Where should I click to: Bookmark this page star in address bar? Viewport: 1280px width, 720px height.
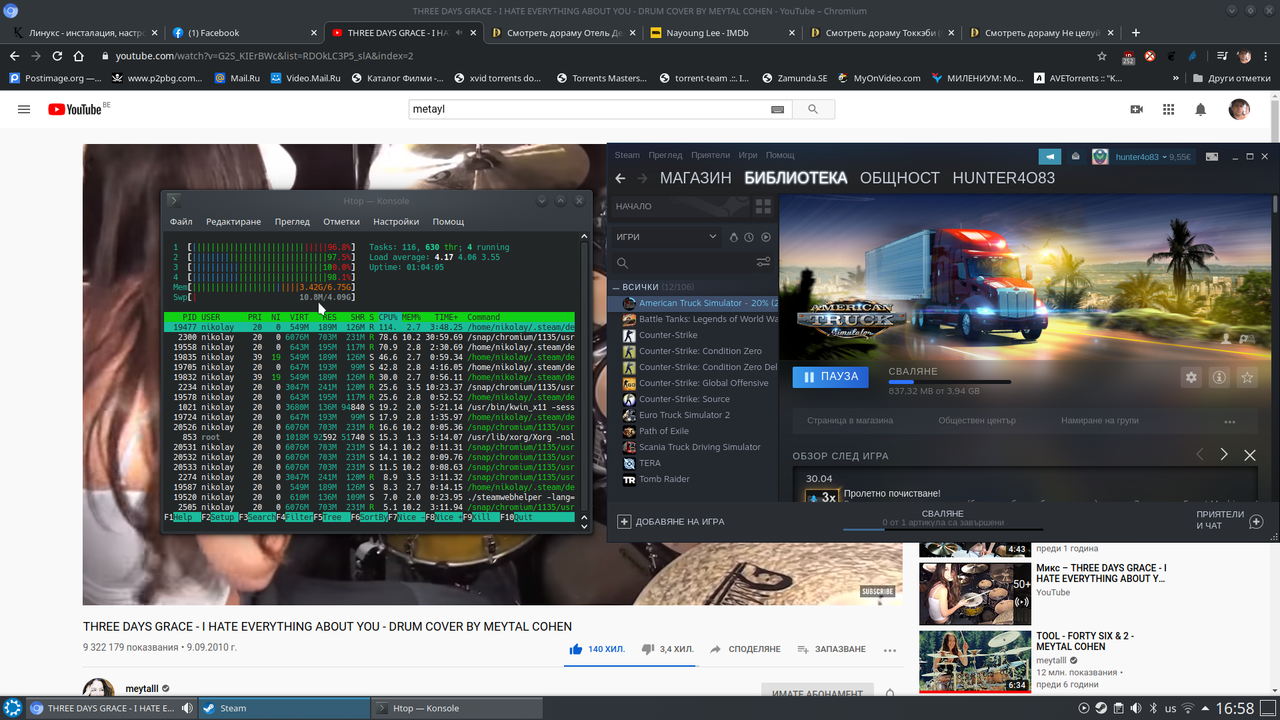(x=1102, y=56)
